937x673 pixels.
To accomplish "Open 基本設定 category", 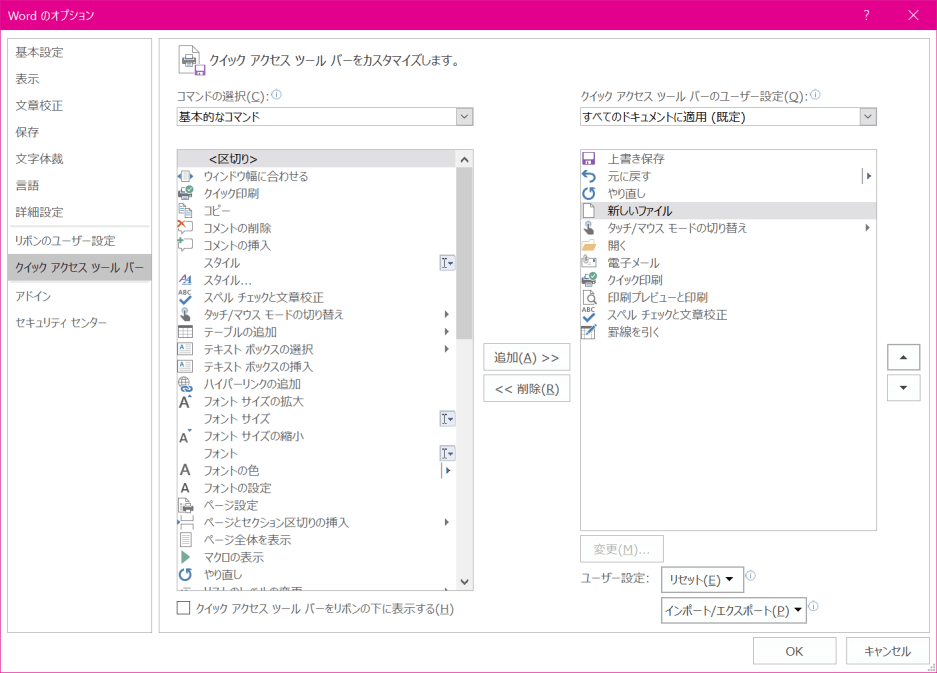I will pos(79,53).
